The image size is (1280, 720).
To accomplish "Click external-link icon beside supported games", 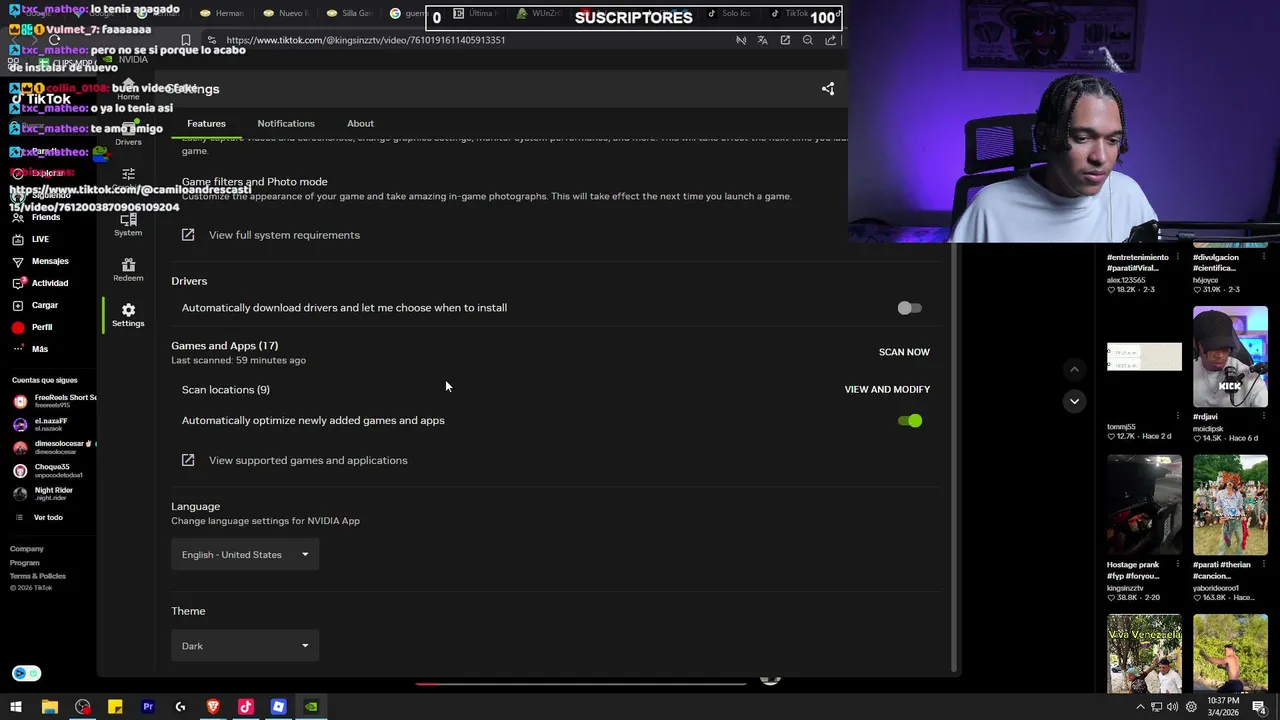I will point(188,460).
